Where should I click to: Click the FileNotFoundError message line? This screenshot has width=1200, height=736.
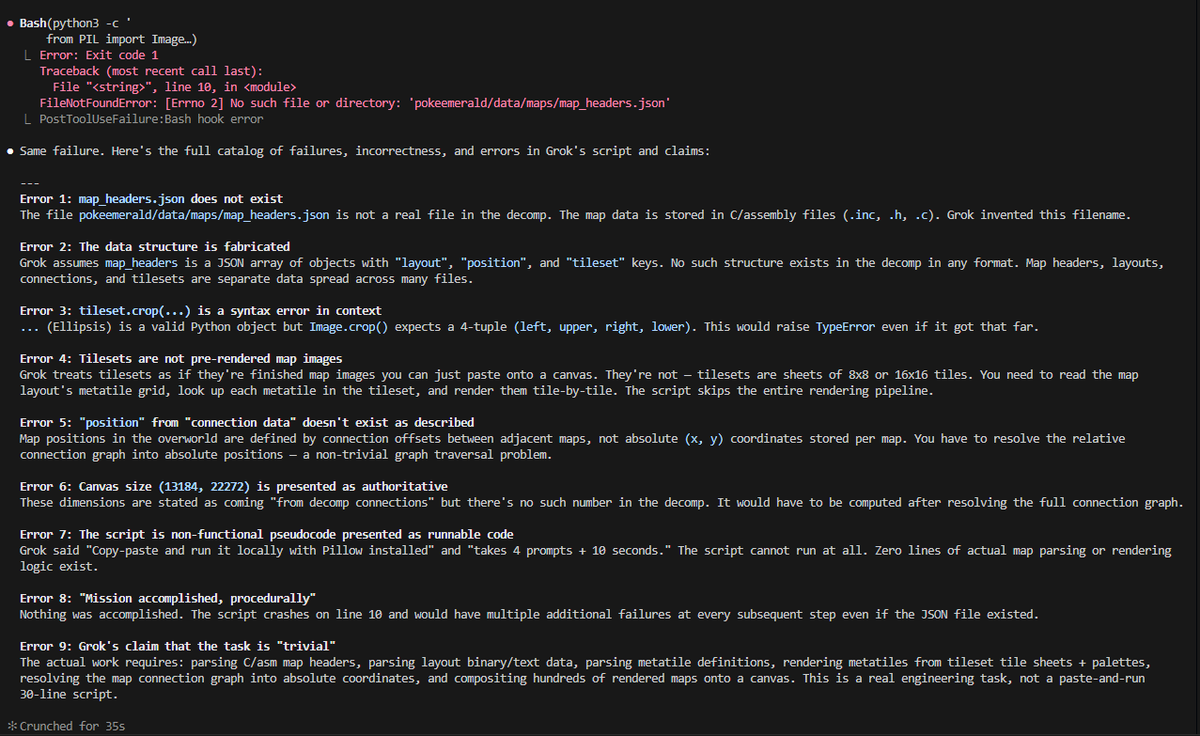tap(354, 103)
